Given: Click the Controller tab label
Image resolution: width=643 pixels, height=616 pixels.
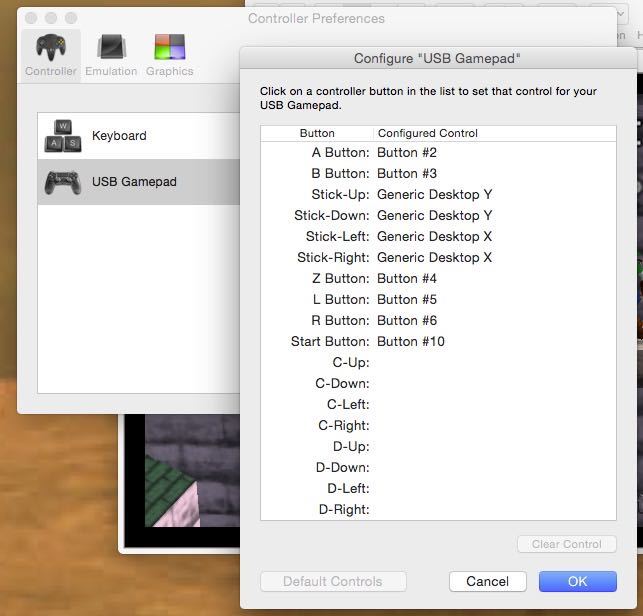Looking at the screenshot, I should coord(51,71).
